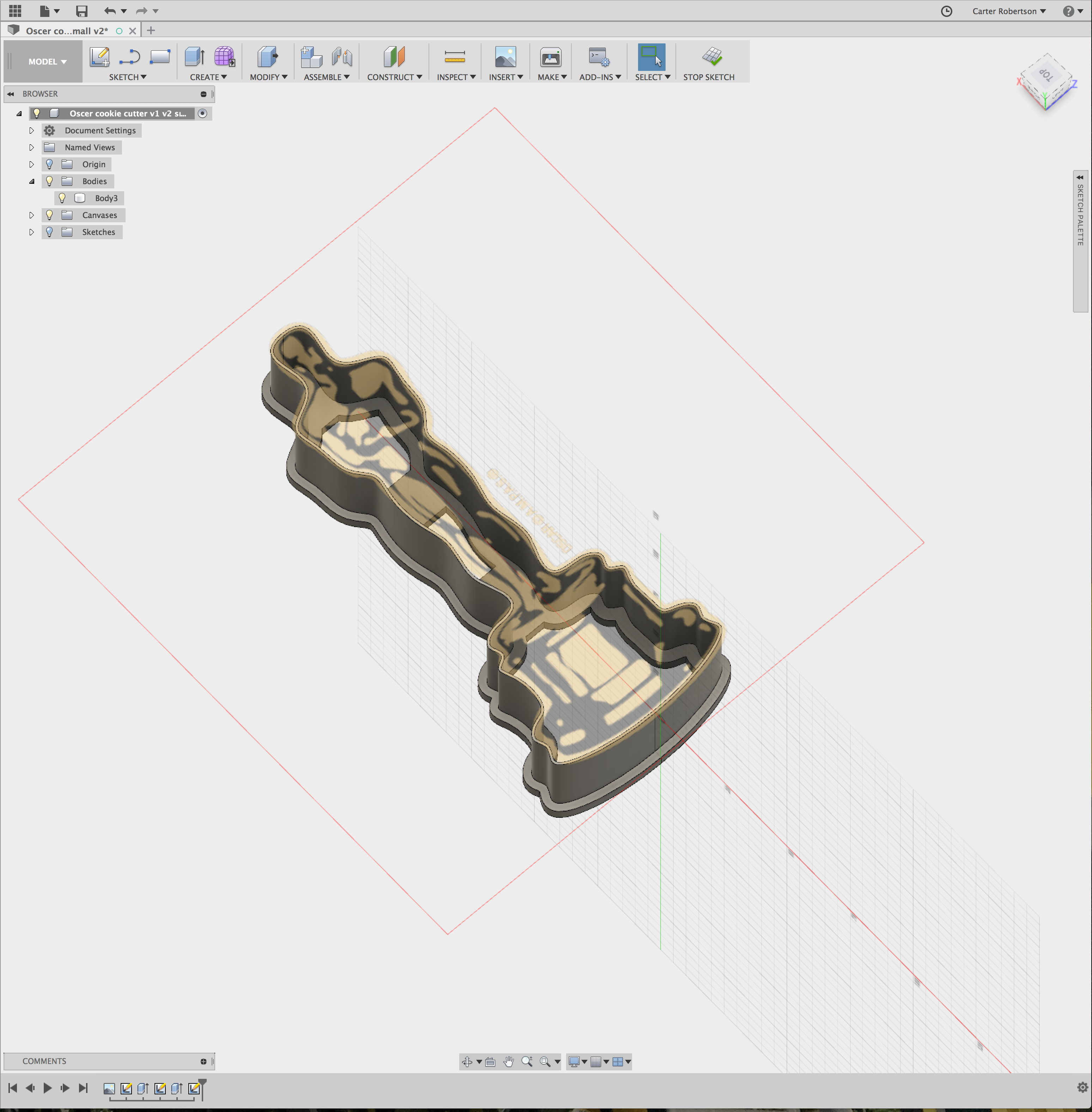Click the Scripts and Add-Ins icon

tap(599, 57)
